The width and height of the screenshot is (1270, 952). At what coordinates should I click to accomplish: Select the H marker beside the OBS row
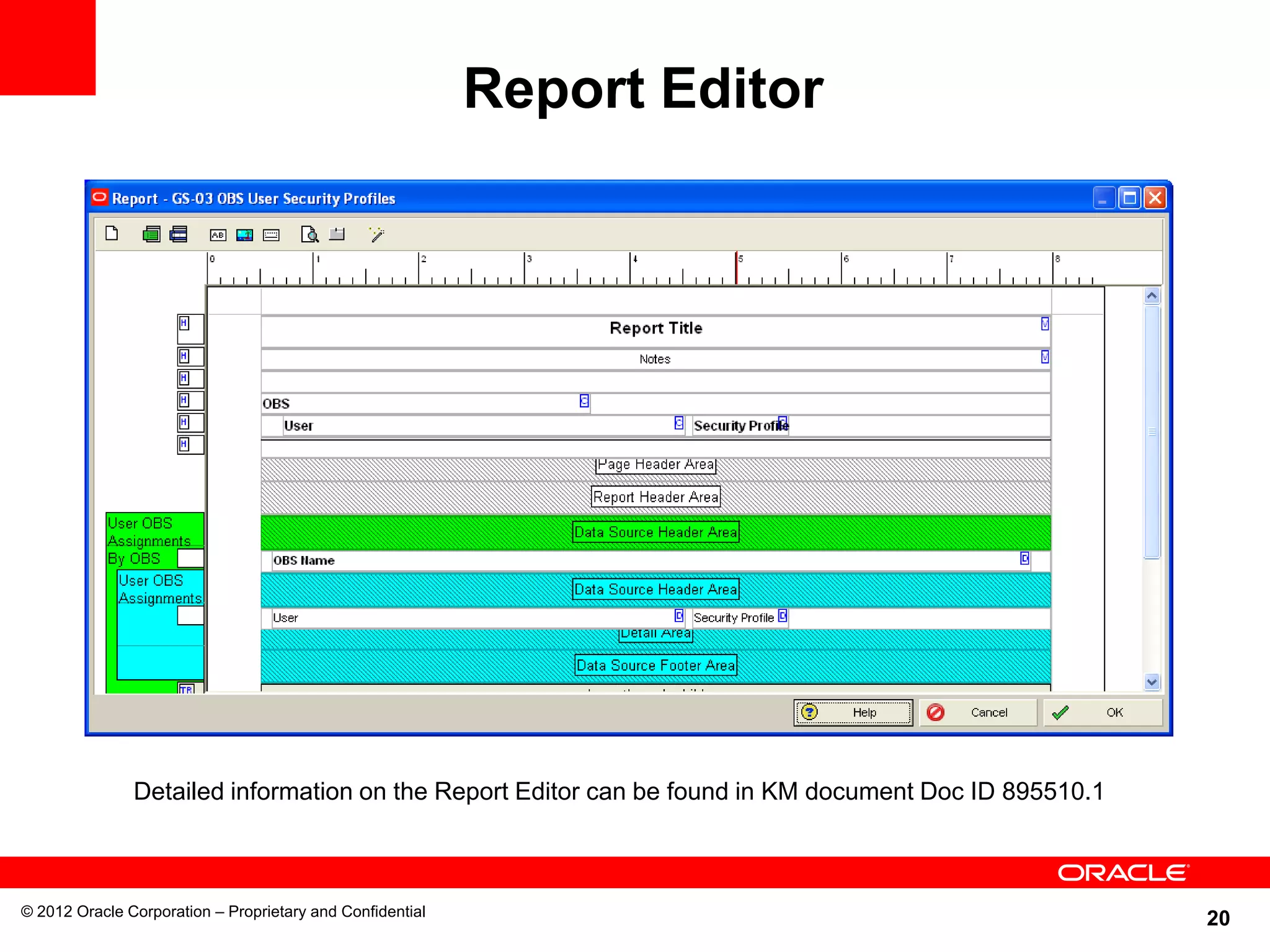[x=184, y=400]
